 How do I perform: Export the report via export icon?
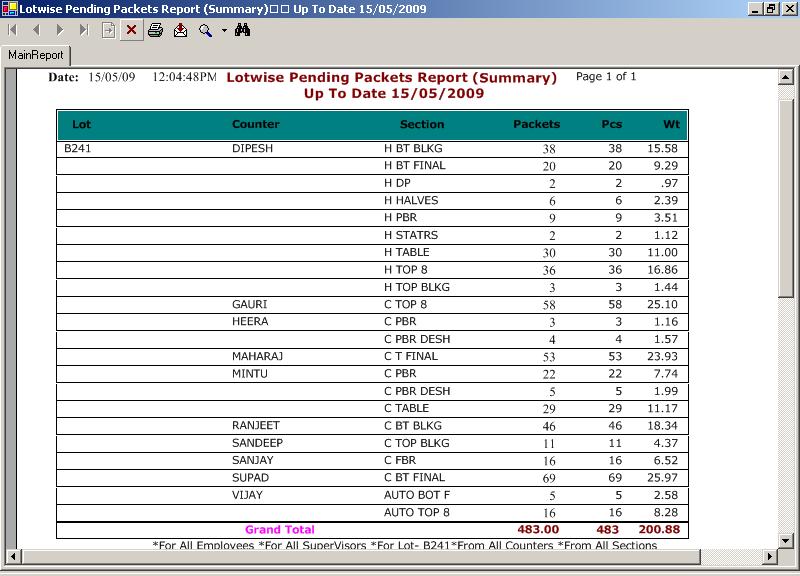click(x=180, y=31)
